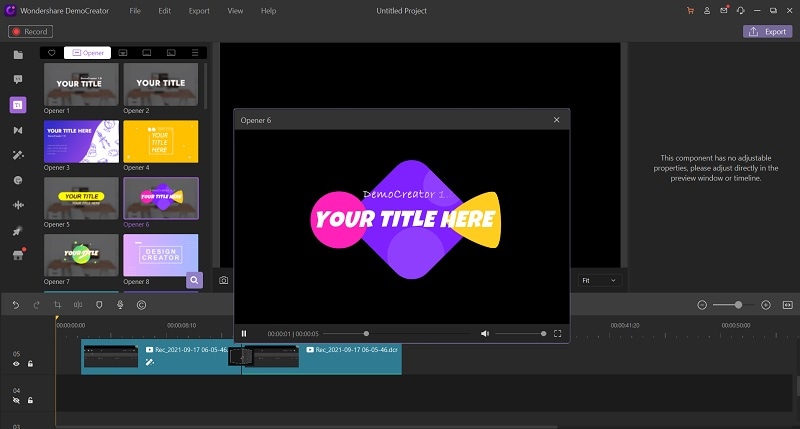
Task: Open the Cursor effects pin sidebar icon
Action: pos(18,231)
